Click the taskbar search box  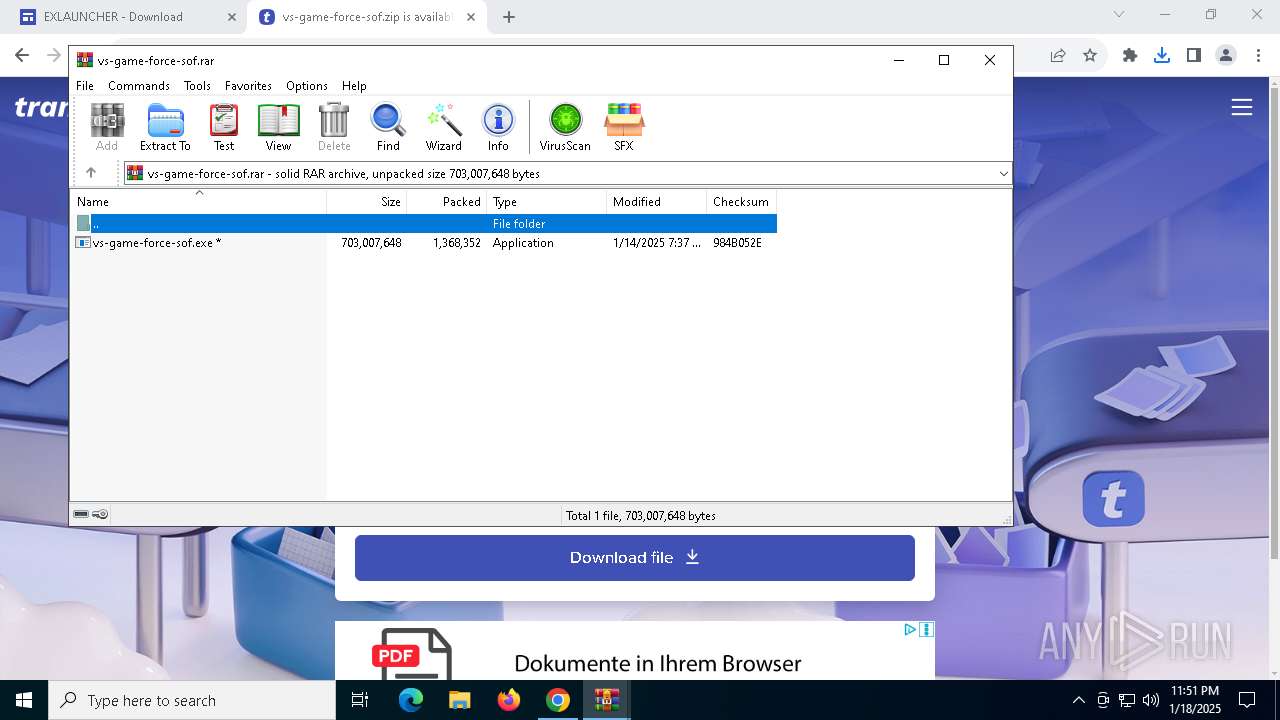click(192, 700)
